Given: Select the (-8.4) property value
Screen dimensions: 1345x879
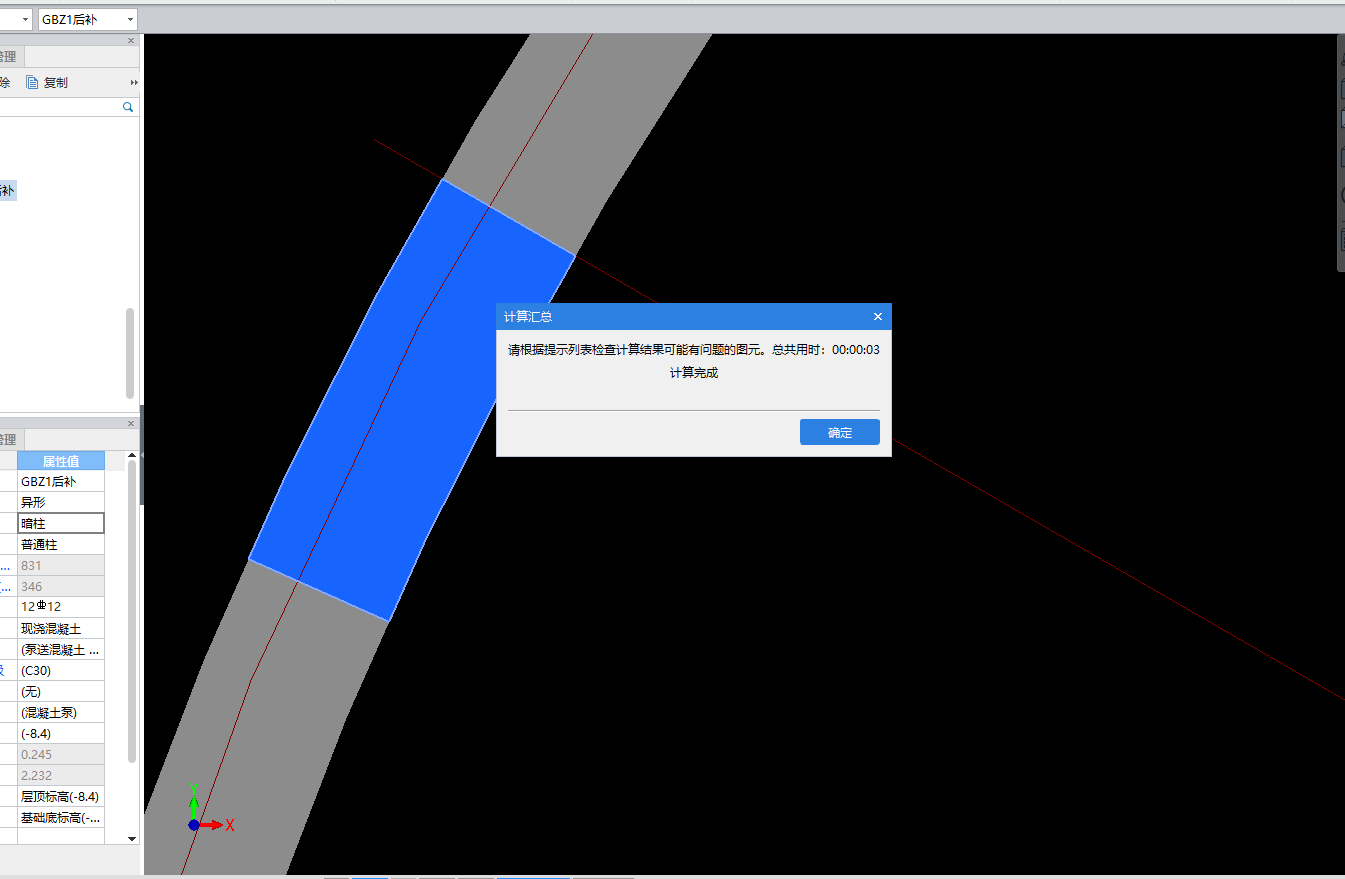Looking at the screenshot, I should click(61, 733).
